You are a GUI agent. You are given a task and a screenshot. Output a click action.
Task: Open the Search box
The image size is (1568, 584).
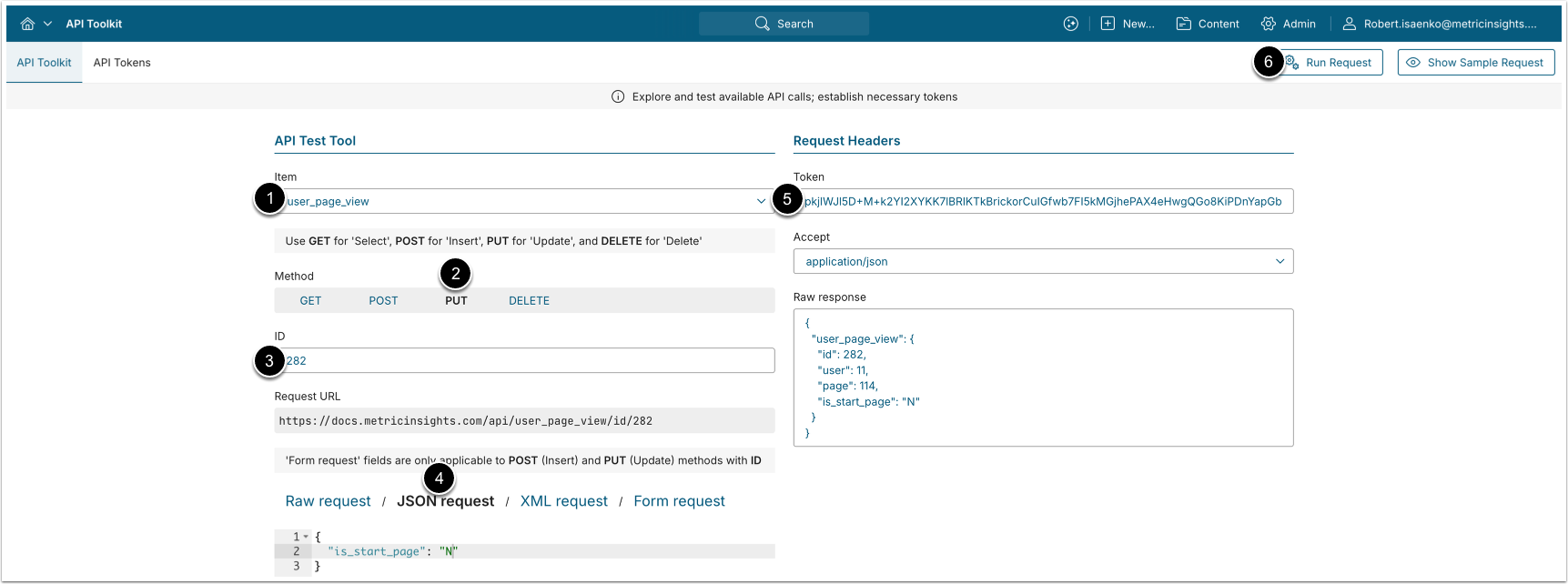coord(784,24)
